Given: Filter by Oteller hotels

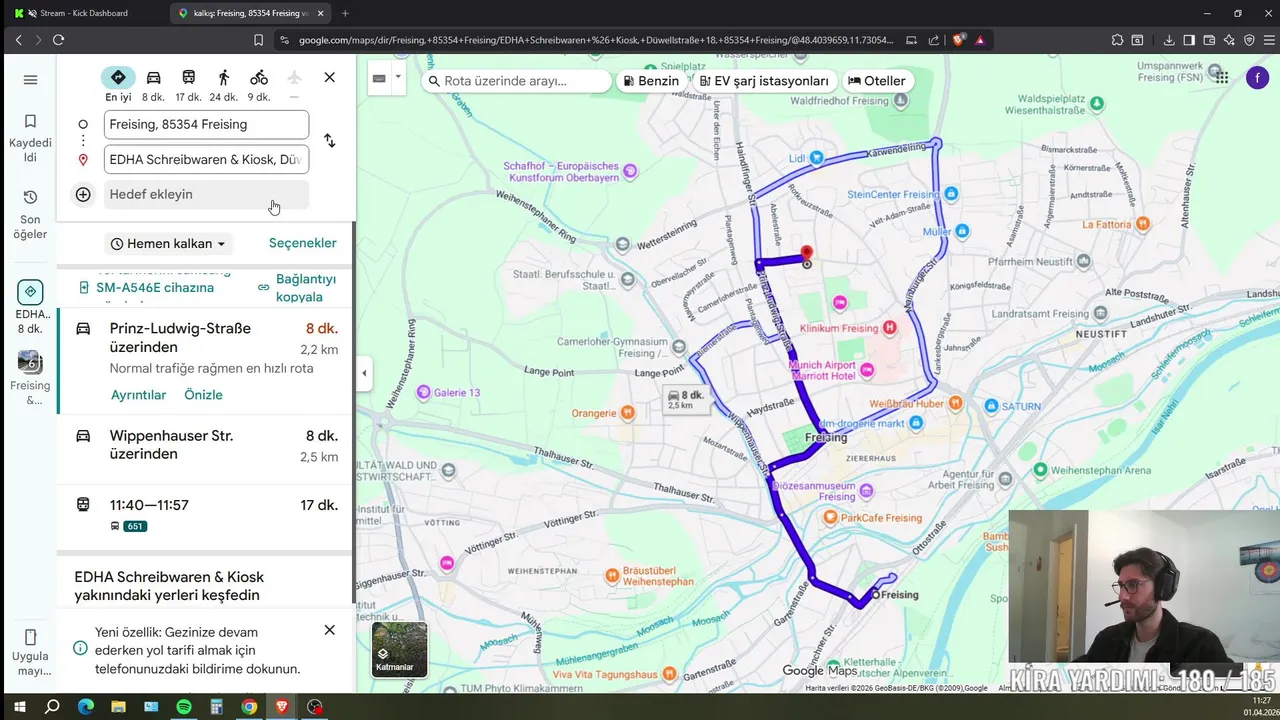Looking at the screenshot, I should click(877, 81).
